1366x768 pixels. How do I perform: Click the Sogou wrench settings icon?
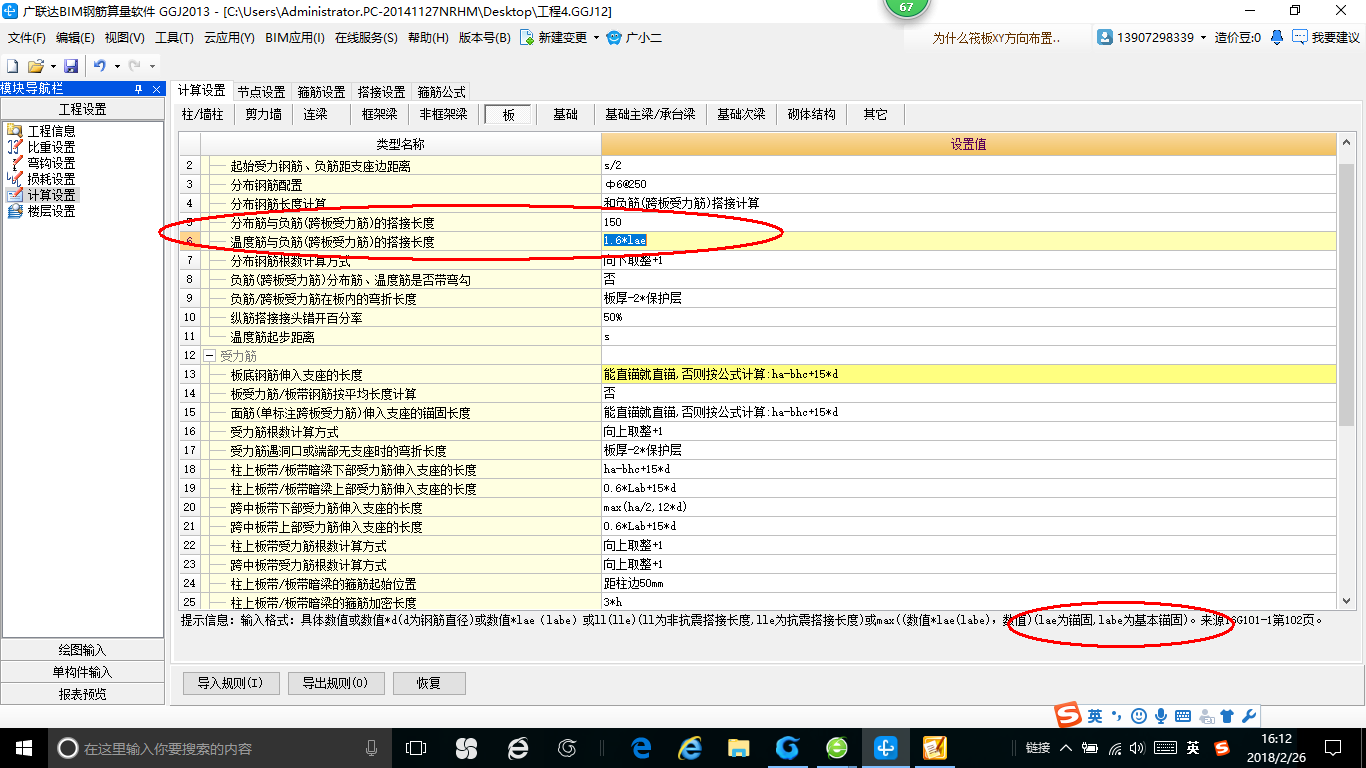tap(1249, 716)
